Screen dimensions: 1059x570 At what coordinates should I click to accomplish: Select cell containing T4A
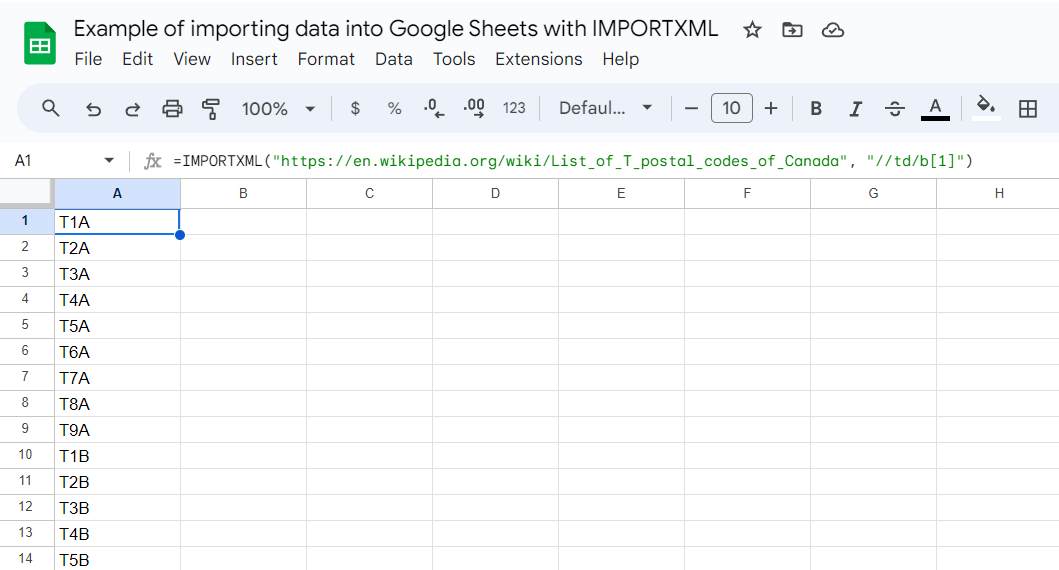118,300
